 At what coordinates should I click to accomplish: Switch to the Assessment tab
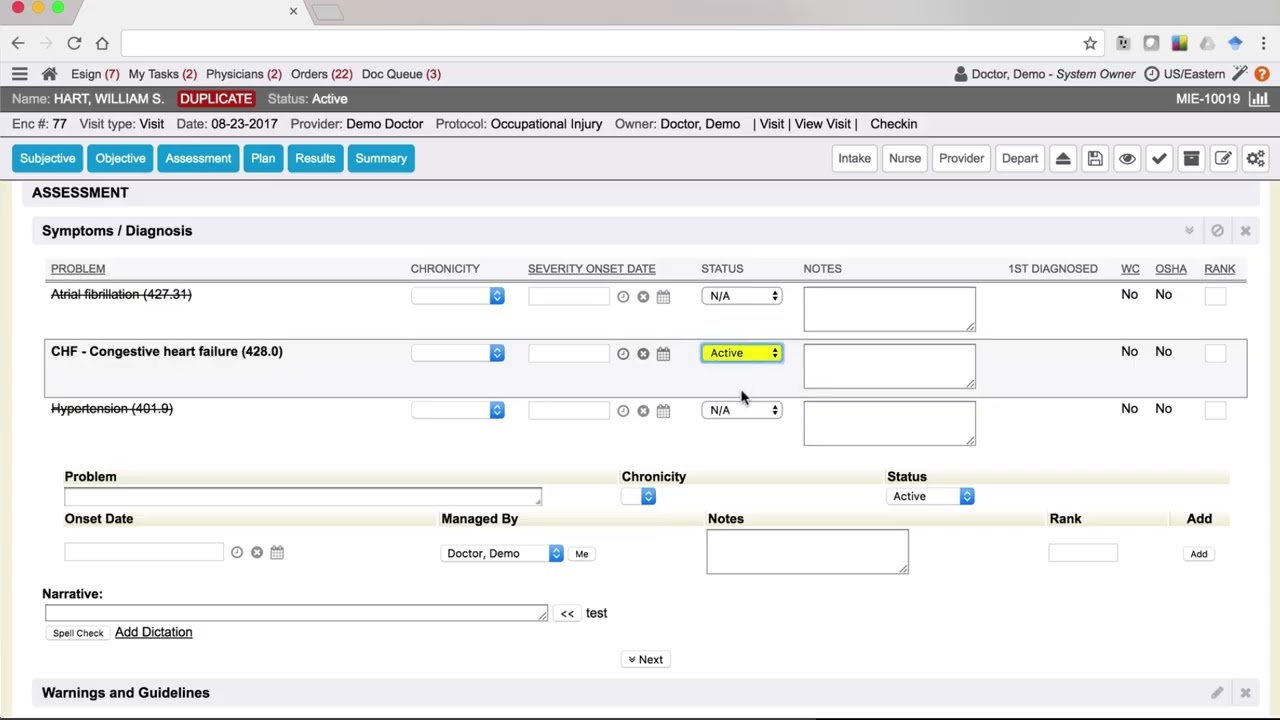coord(198,158)
